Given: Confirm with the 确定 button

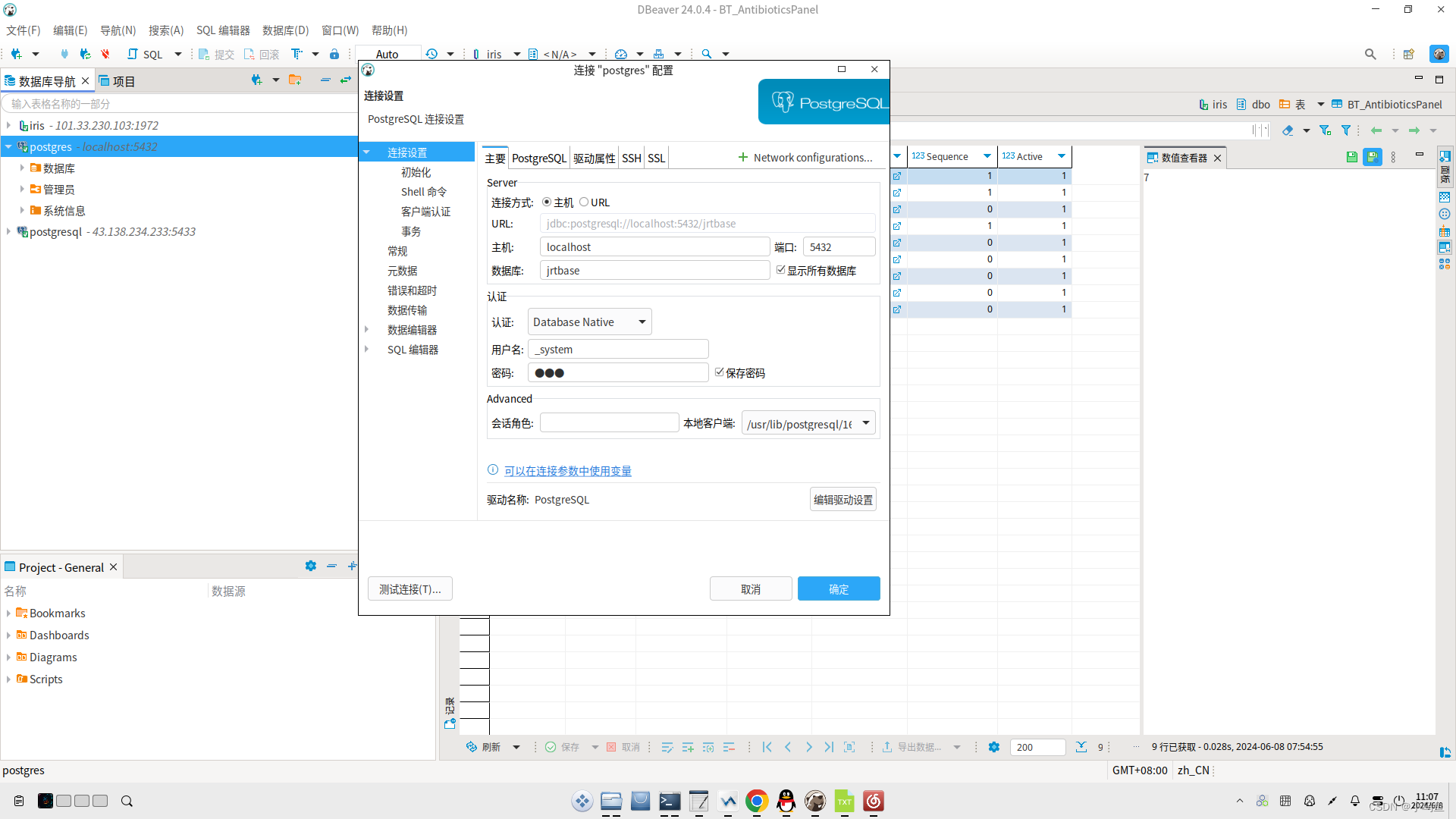Looking at the screenshot, I should click(x=839, y=589).
